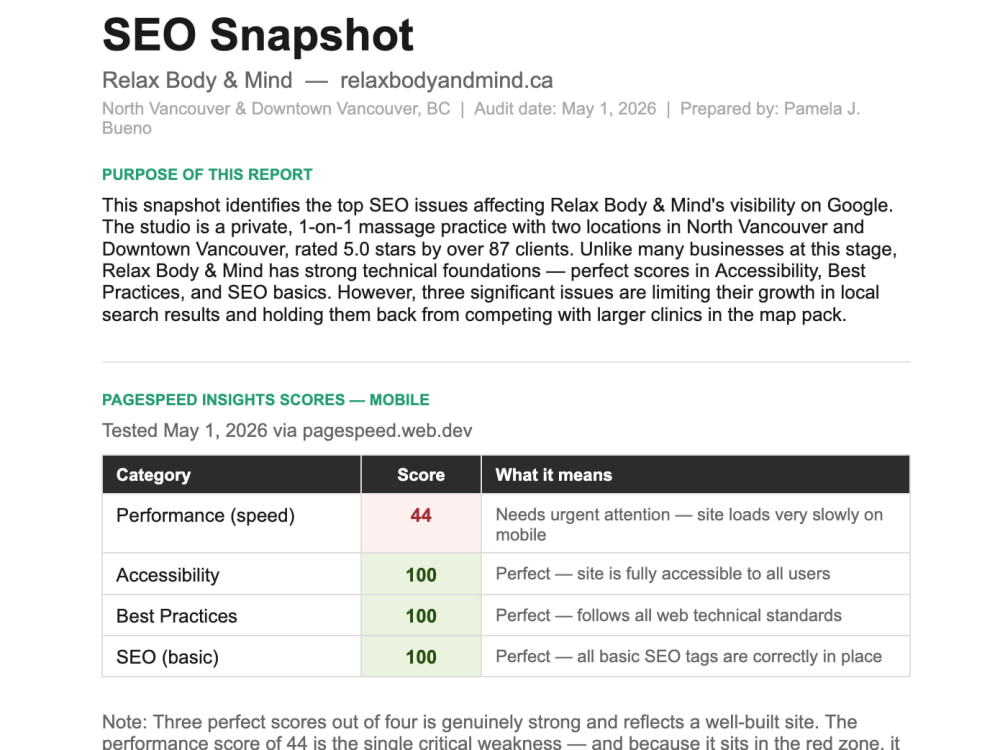Image resolution: width=1000 pixels, height=750 pixels.
Task: Click the relaxbodyandmind.ca website text
Action: [446, 80]
